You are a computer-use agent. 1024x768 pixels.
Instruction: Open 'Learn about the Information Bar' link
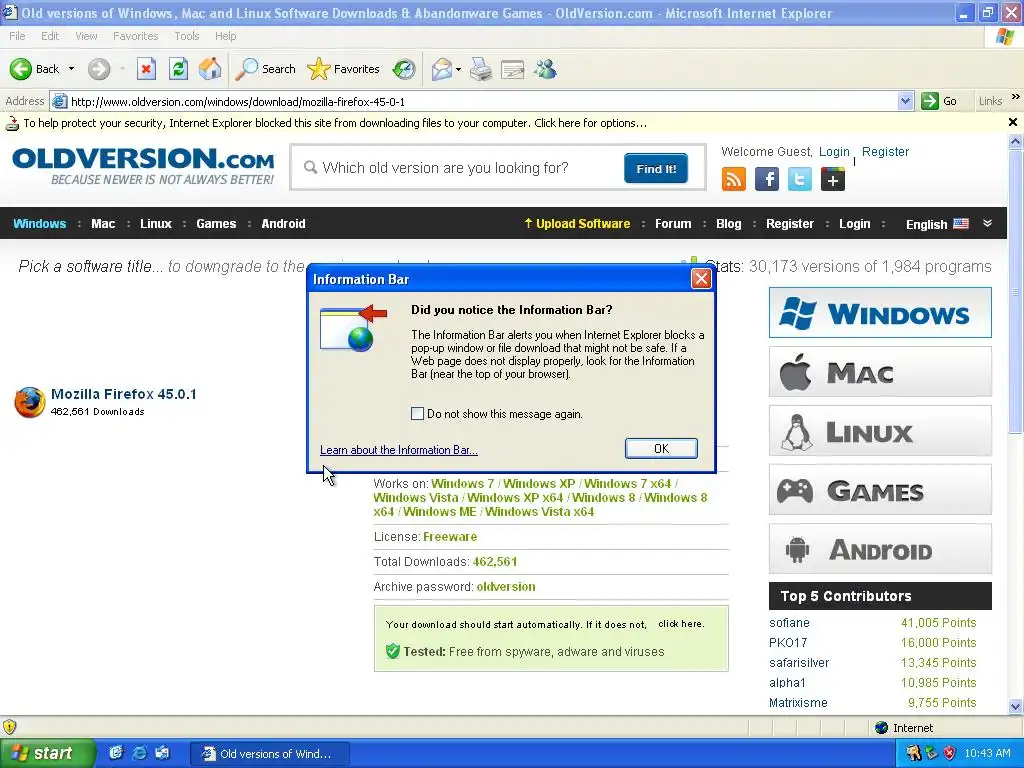tap(398, 450)
